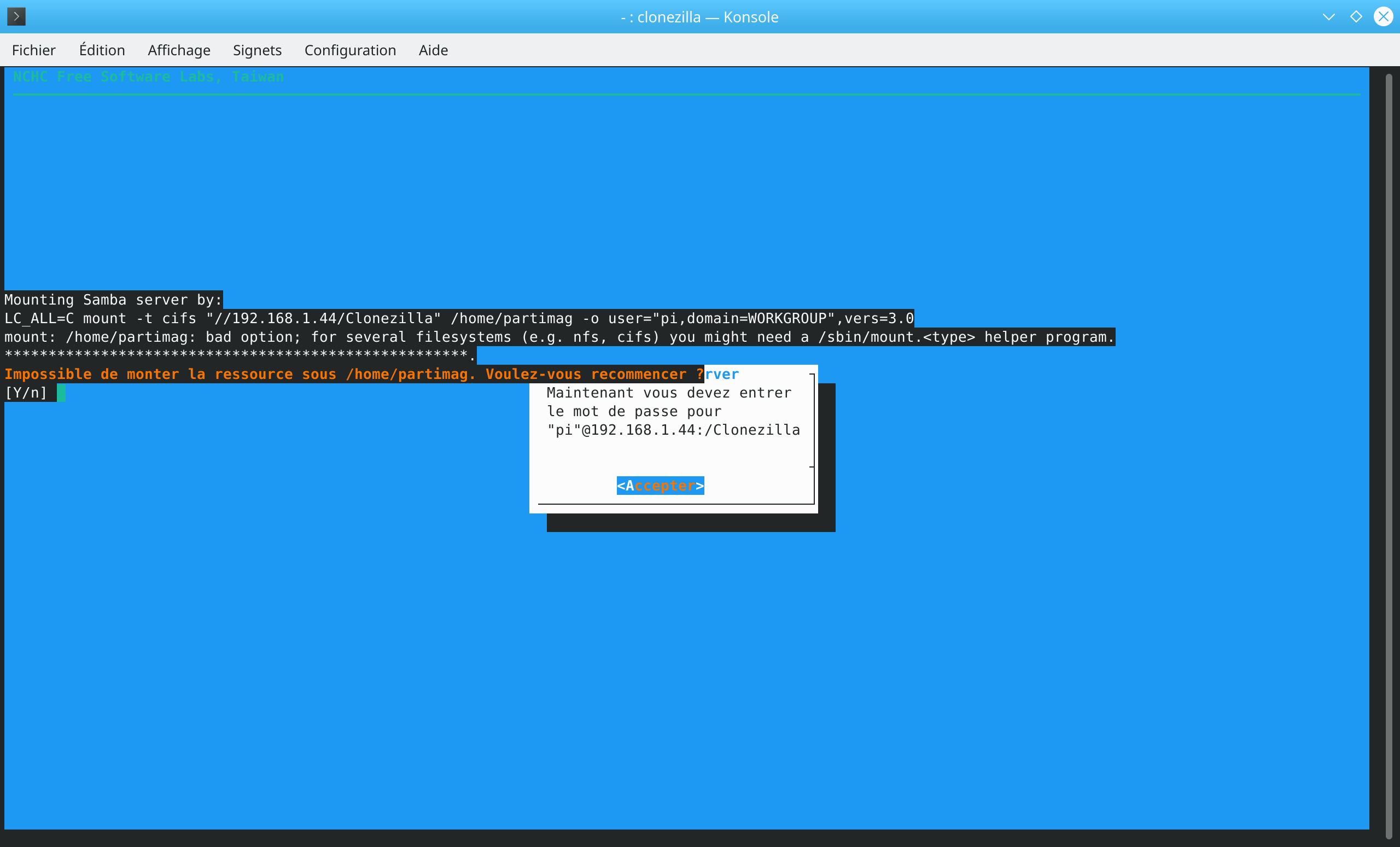Open the Configuration menu

350,50
